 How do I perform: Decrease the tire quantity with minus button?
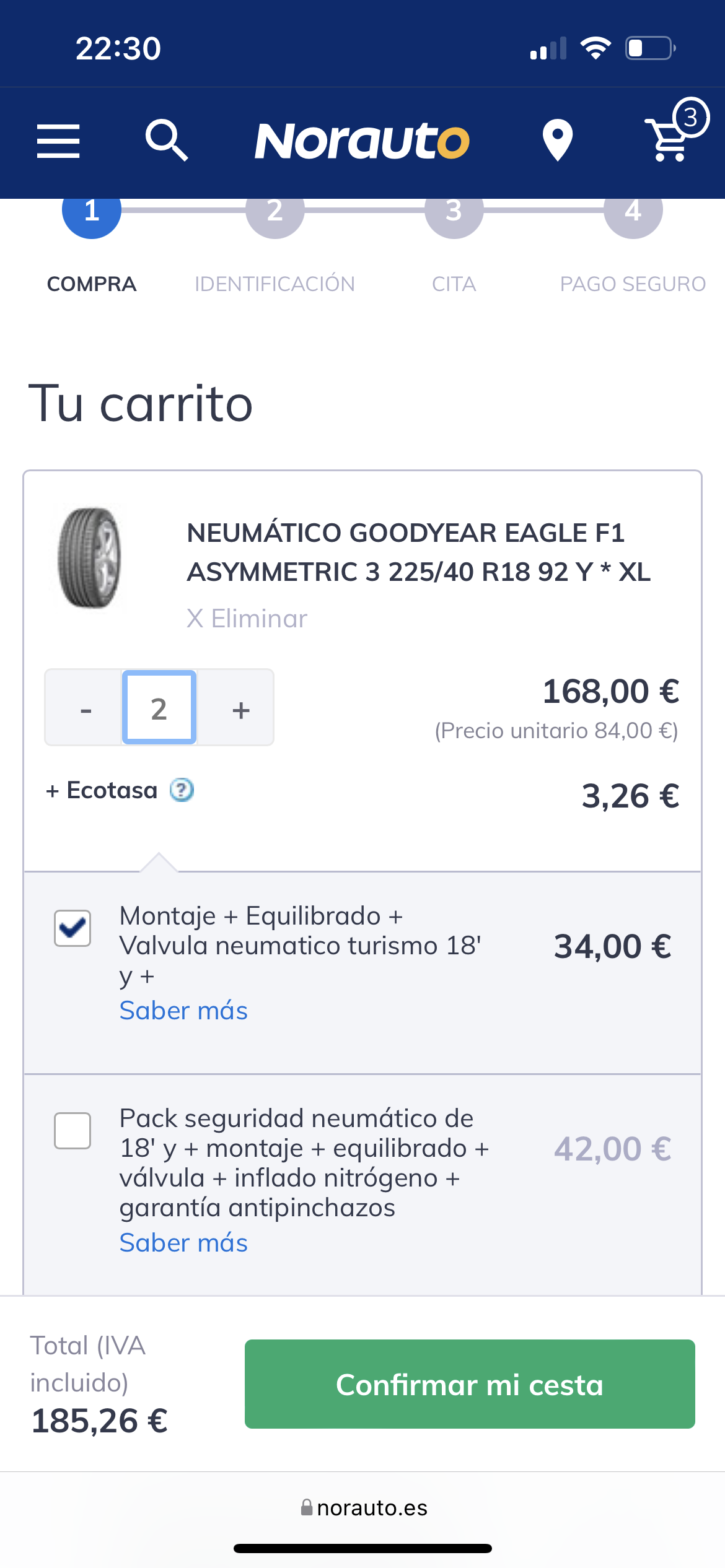86,708
